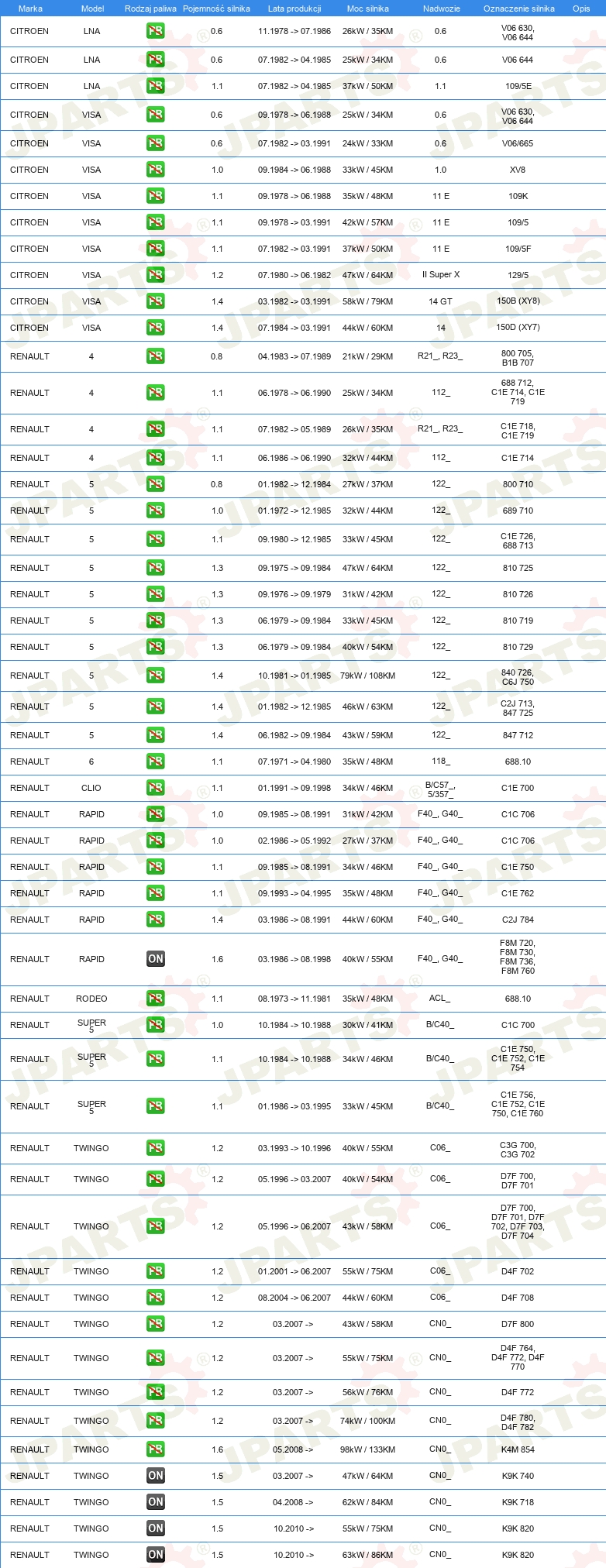This screenshot has height=1568, width=606.
Task: Click the body cell 14 GT
Action: 440,301
